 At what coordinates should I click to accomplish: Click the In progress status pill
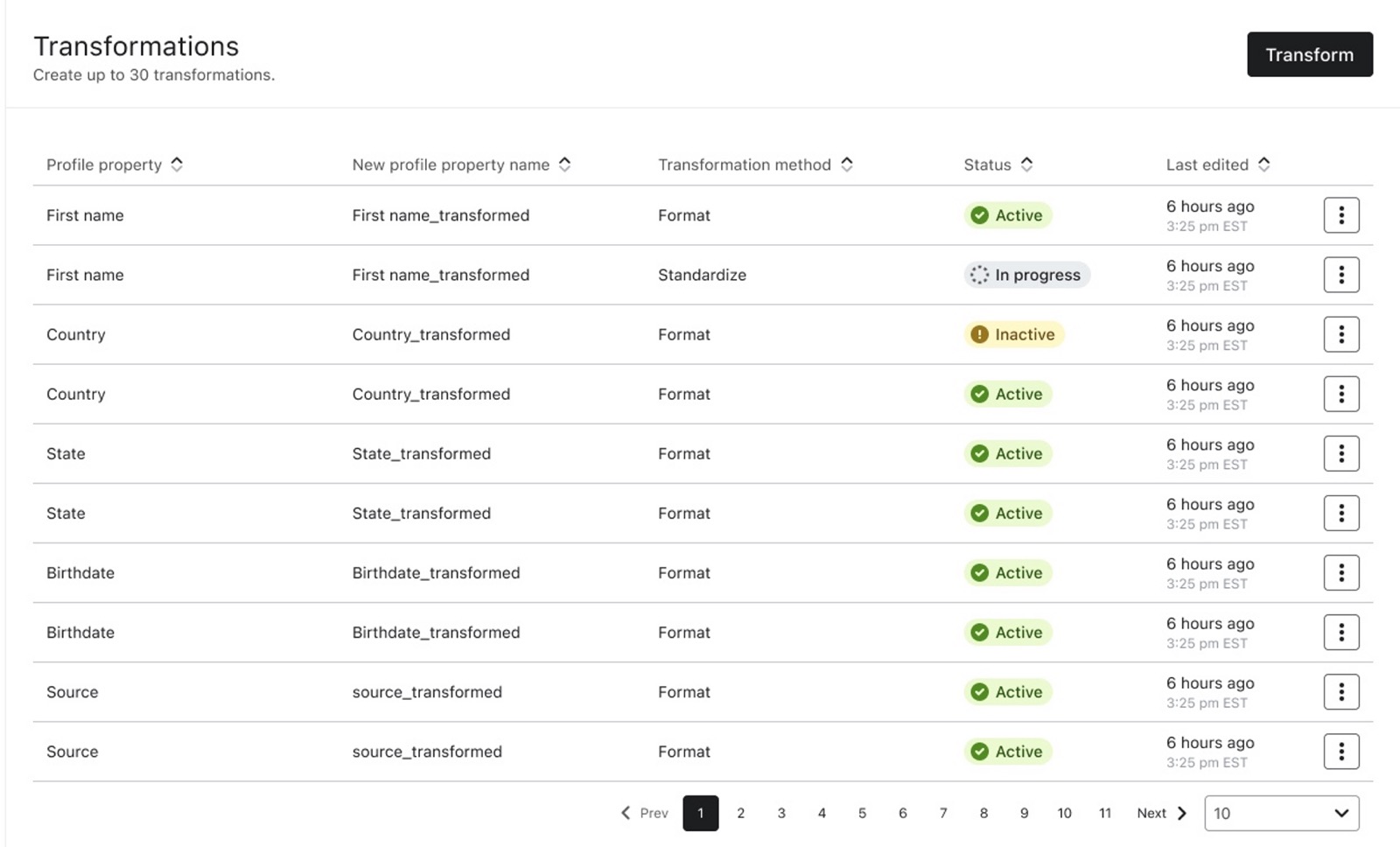[x=1026, y=275]
